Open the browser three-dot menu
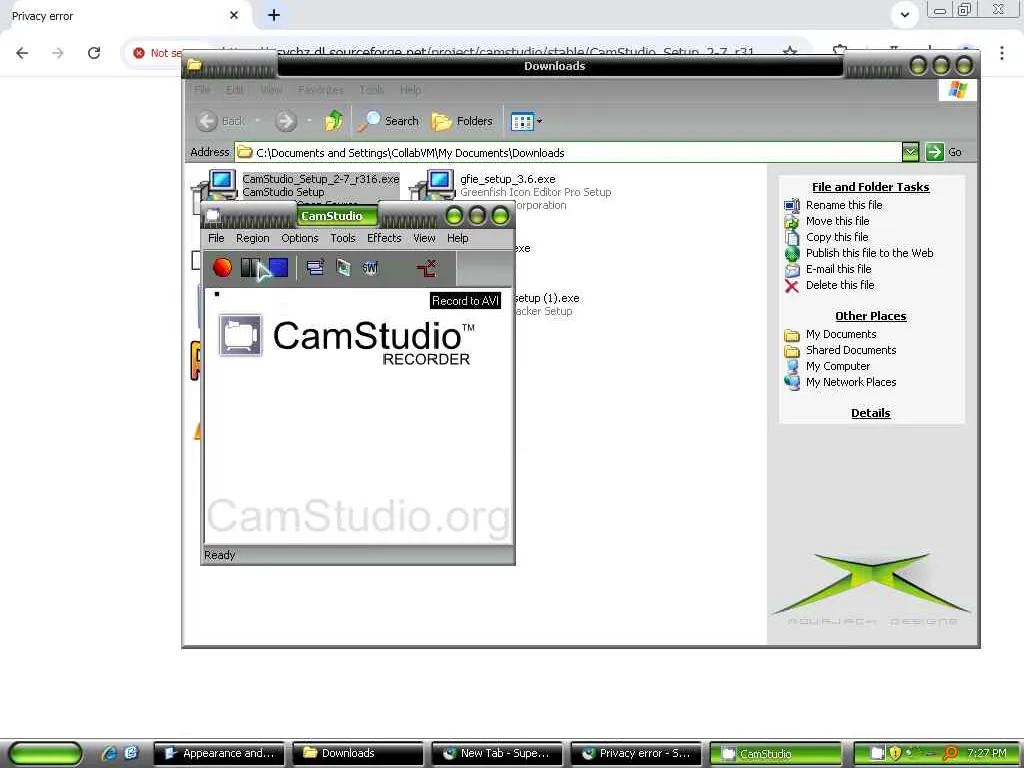 [x=1002, y=53]
